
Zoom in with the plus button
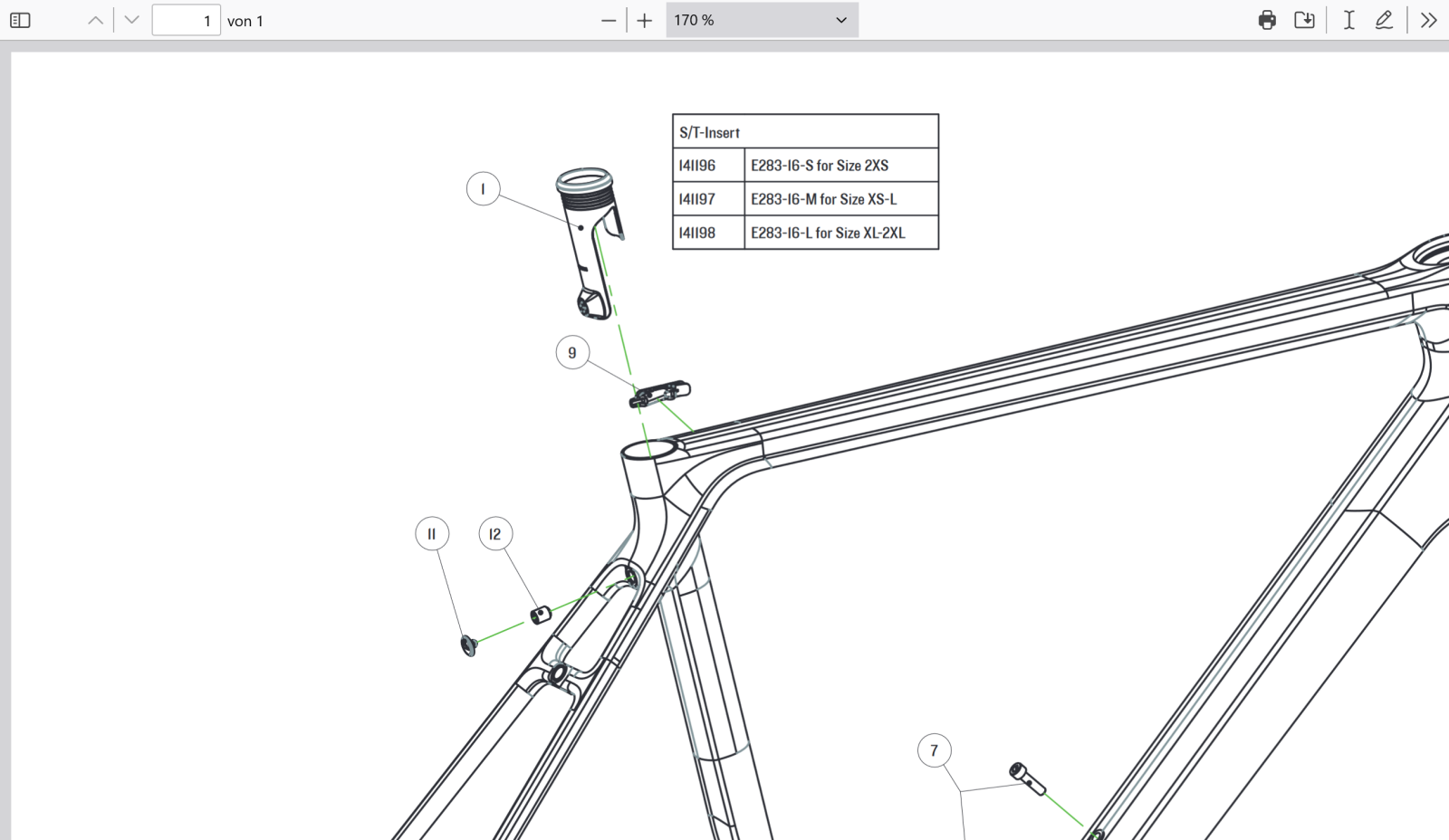(x=645, y=20)
